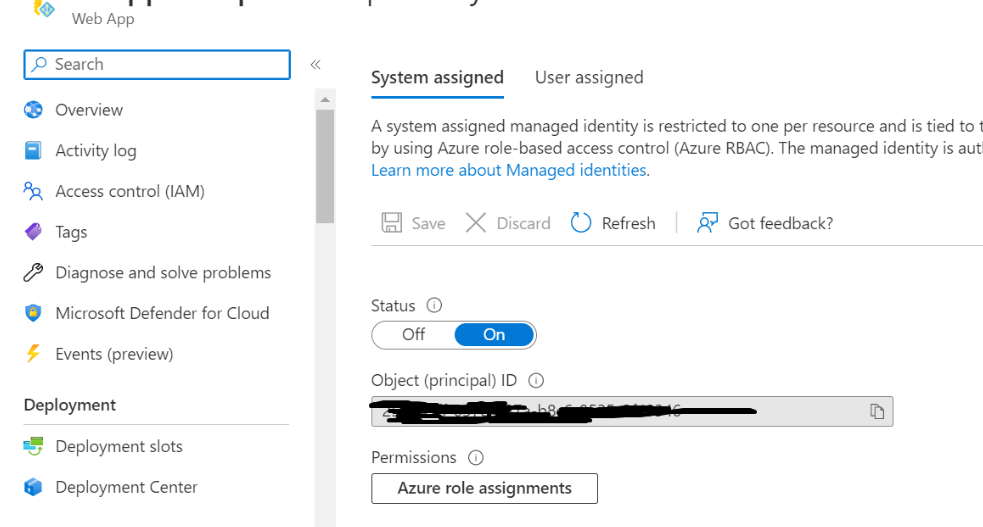Screen dimensions: 983x527
Task: Go to Access control (IAM)
Action: (x=130, y=191)
